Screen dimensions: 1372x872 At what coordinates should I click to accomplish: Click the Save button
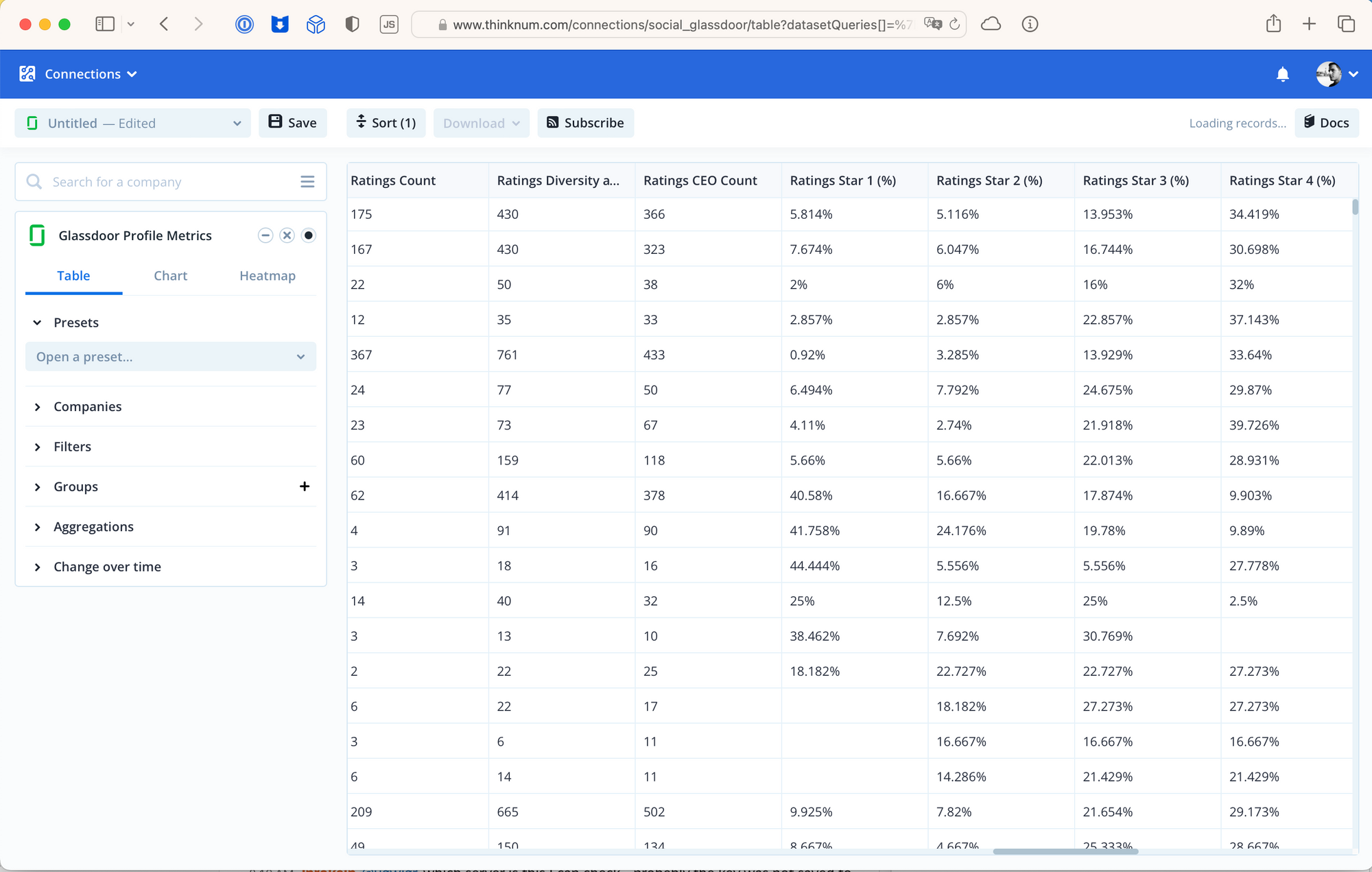[x=293, y=123]
